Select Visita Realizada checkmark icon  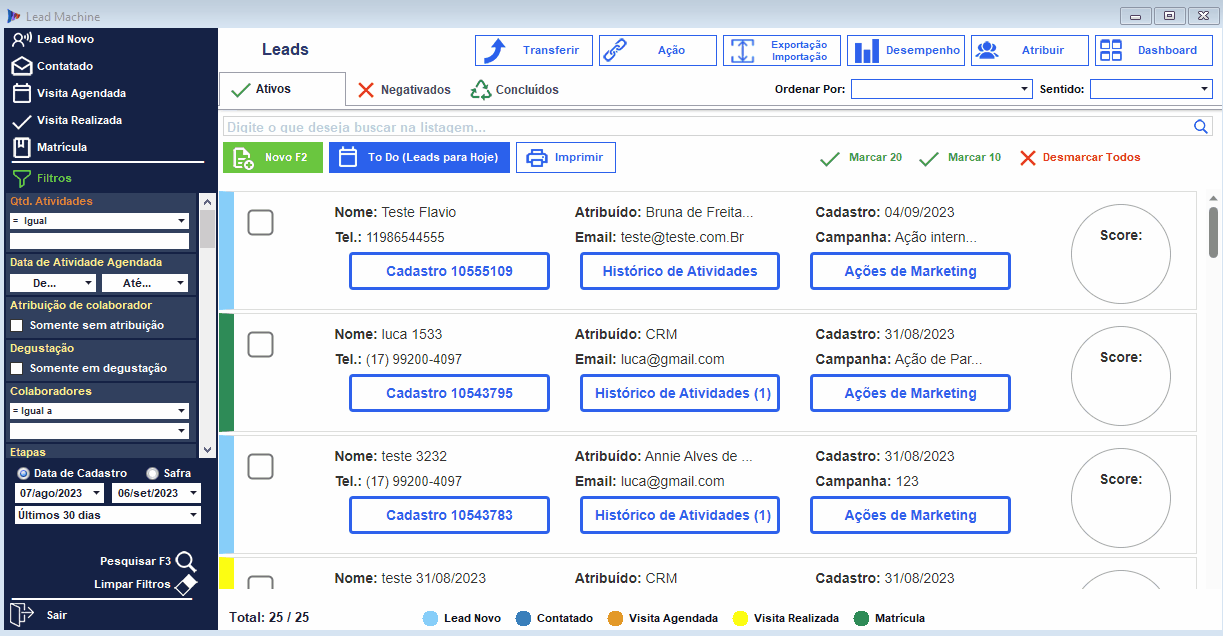(x=22, y=121)
